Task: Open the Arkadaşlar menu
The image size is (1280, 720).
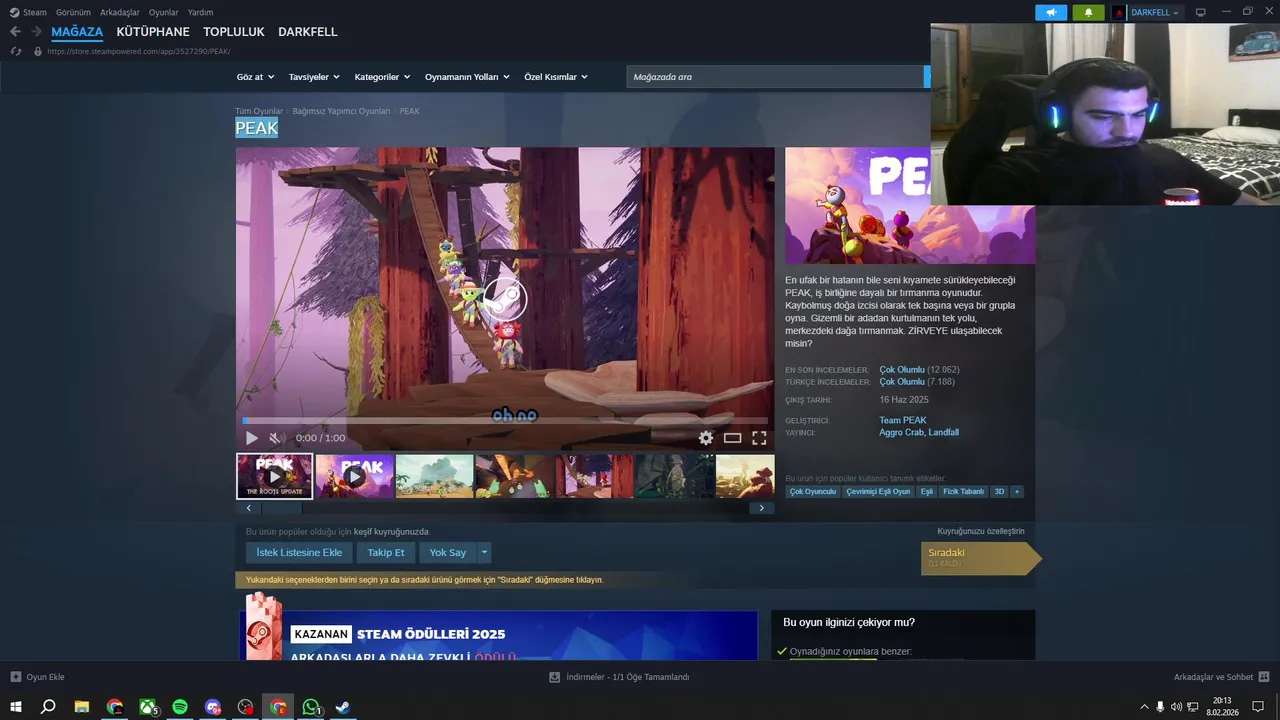Action: 120,12
